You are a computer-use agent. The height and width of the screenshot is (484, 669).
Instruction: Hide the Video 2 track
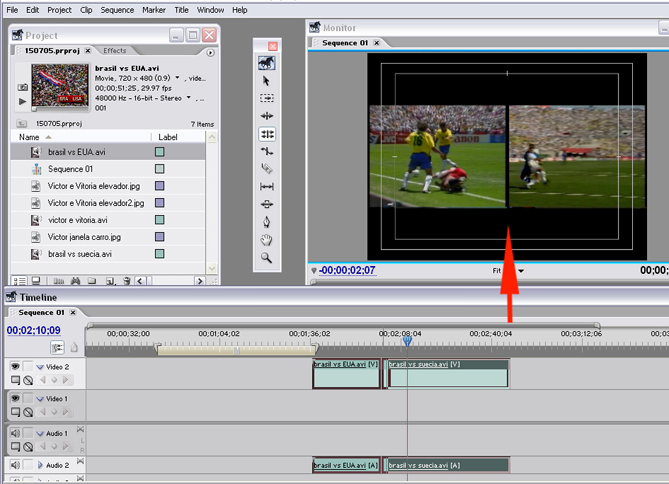pyautogui.click(x=15, y=367)
